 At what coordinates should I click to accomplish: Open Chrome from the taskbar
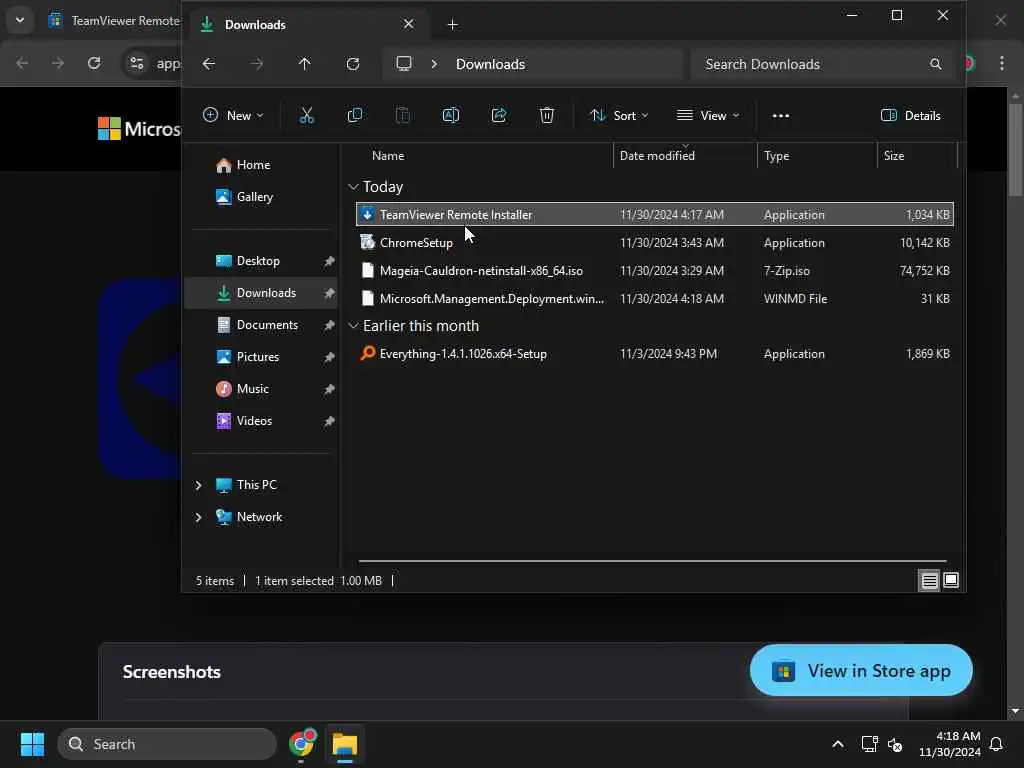tap(302, 744)
